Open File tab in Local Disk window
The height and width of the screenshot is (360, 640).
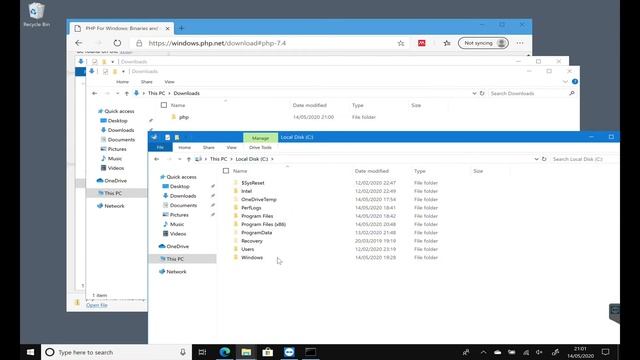160,147
